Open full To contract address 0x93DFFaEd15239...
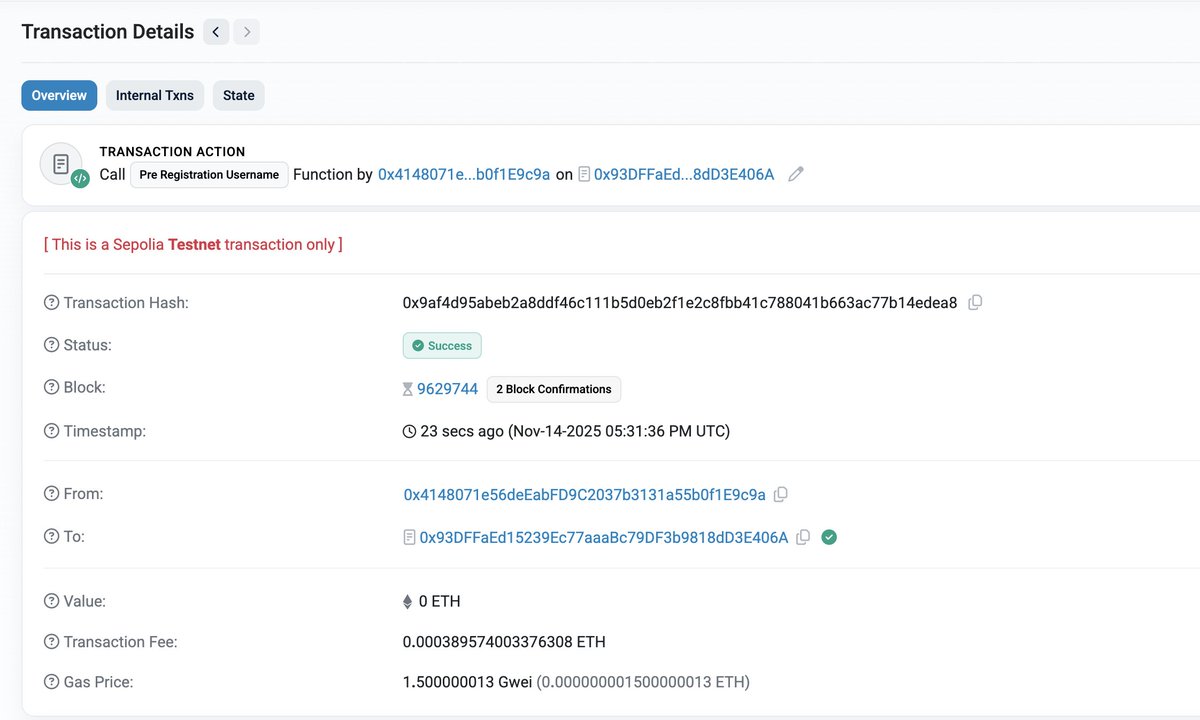 (604, 538)
